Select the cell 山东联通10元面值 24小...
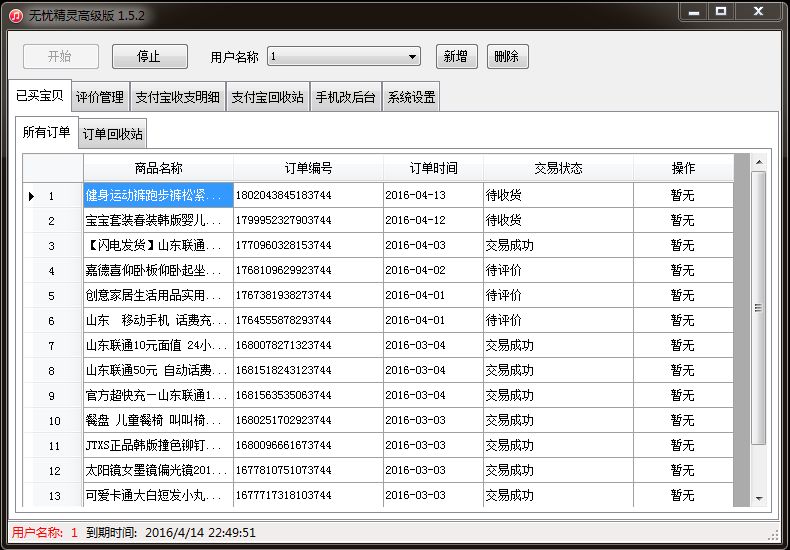The image size is (790, 550). [158, 346]
